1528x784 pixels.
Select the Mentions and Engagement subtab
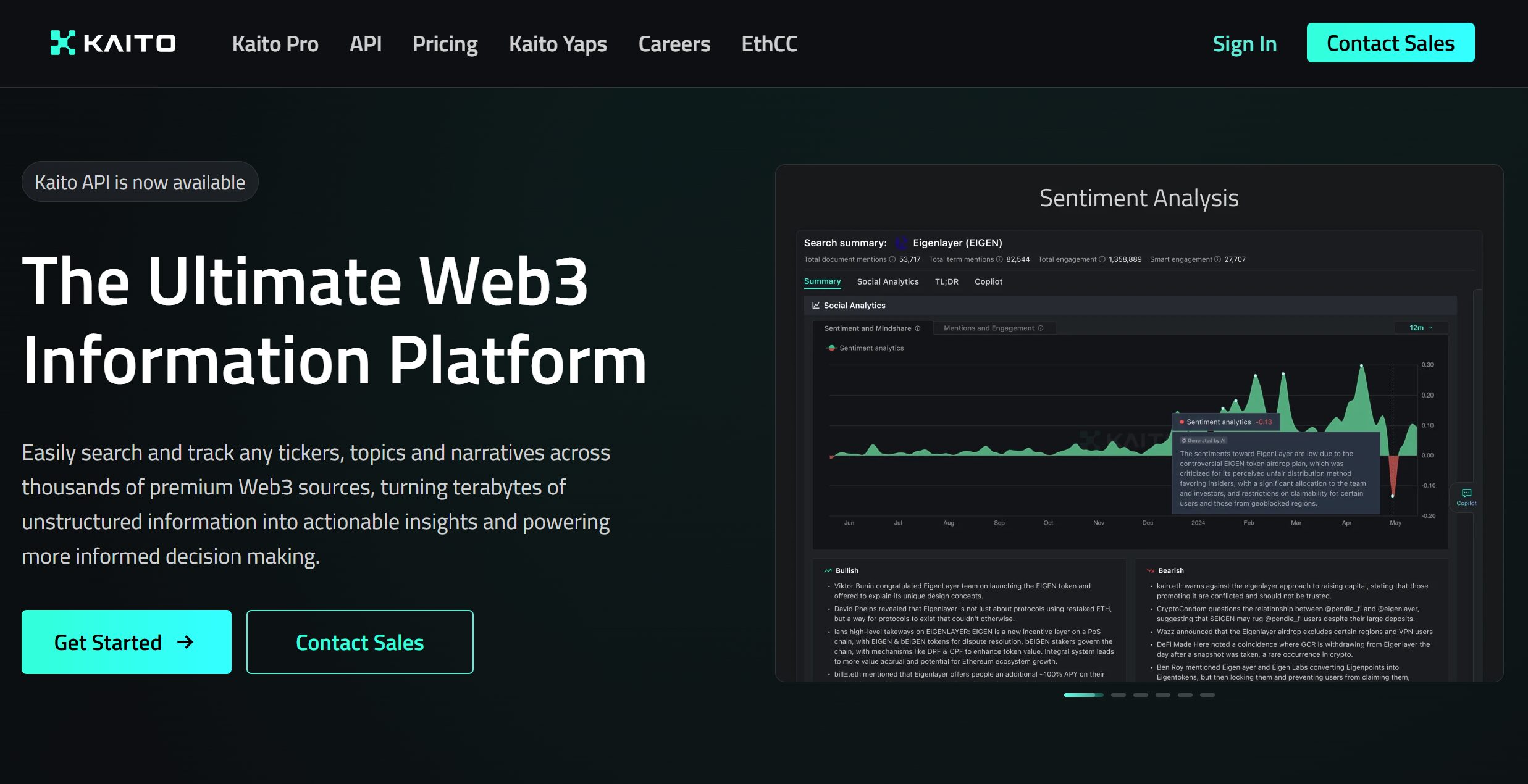tap(994, 328)
